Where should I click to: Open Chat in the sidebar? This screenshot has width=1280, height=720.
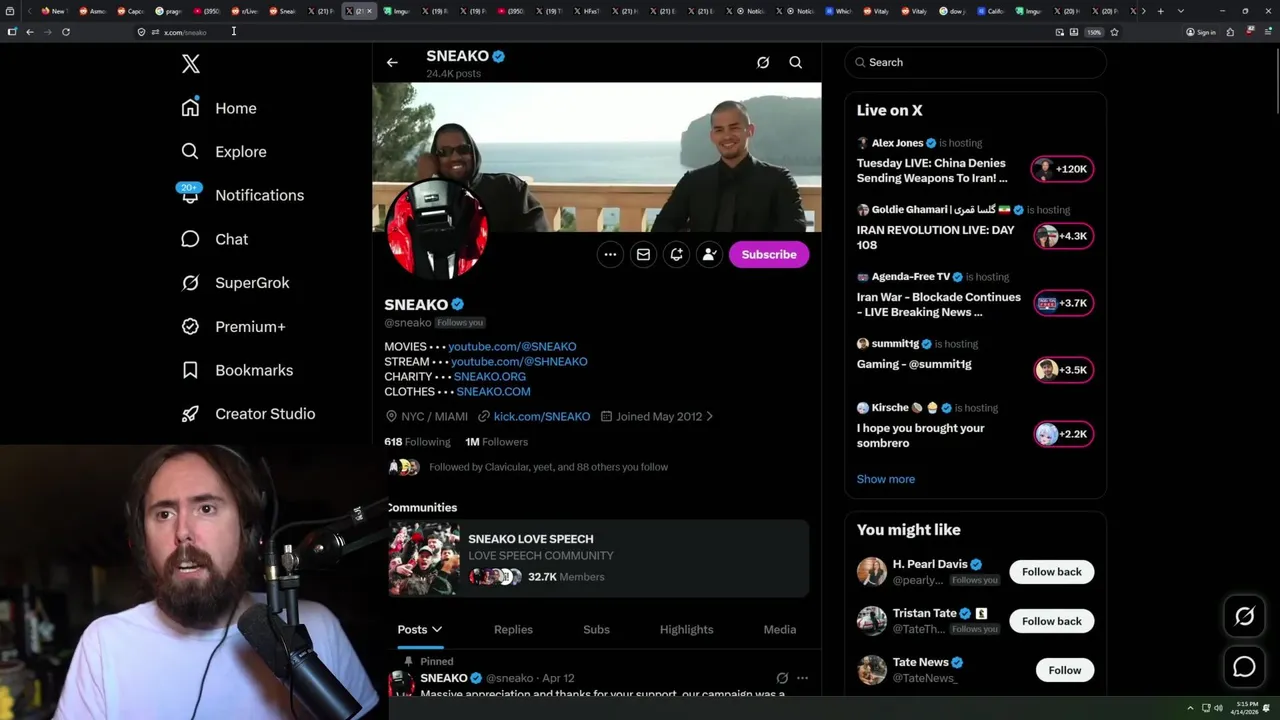[x=214, y=239]
